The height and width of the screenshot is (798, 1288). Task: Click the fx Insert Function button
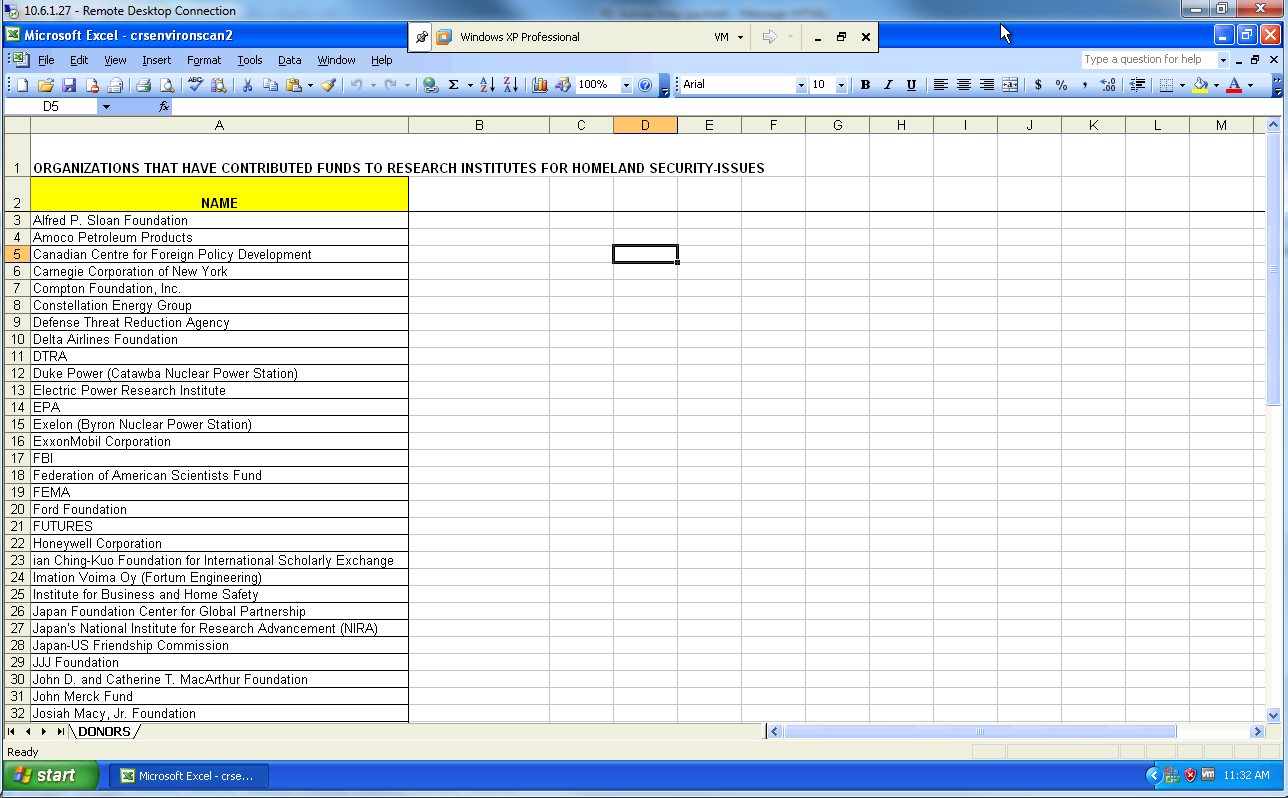click(164, 106)
